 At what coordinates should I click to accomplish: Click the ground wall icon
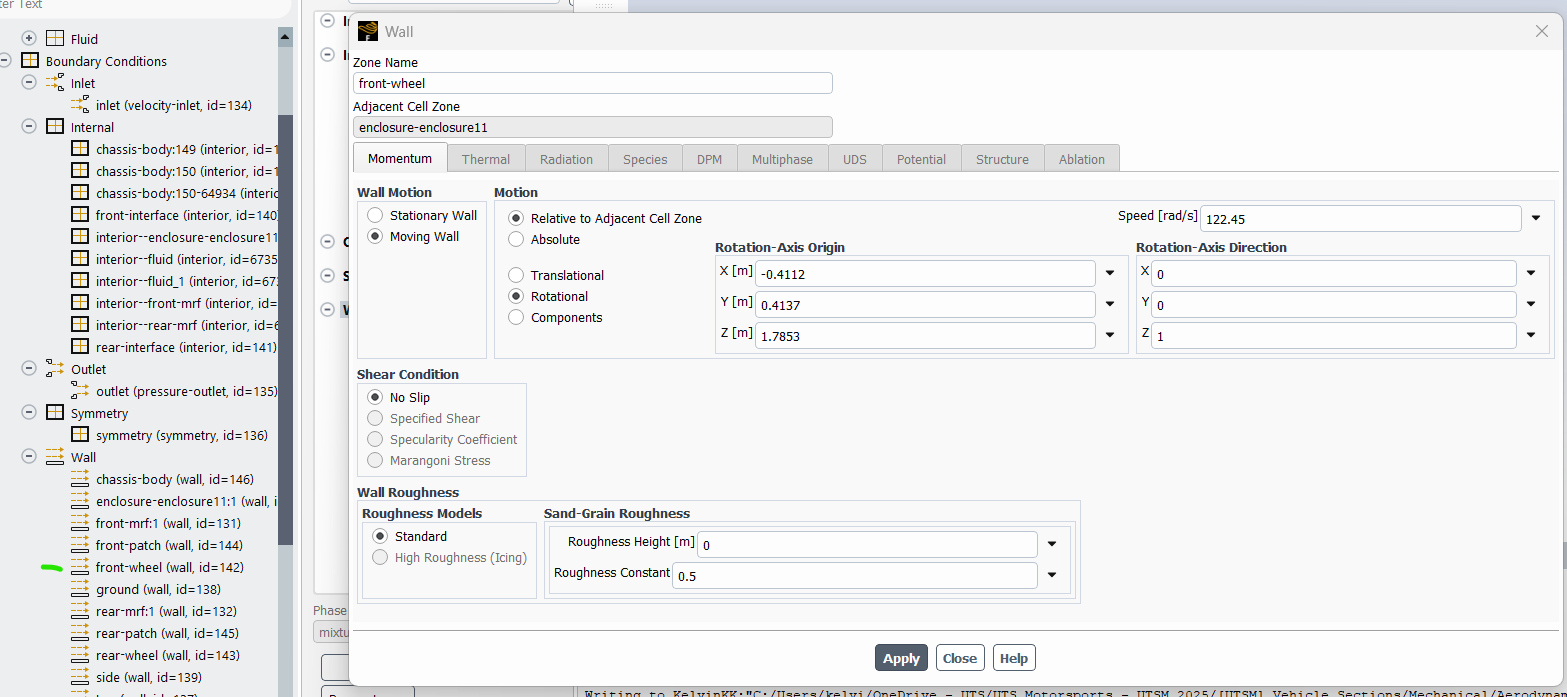pyautogui.click(x=80, y=589)
